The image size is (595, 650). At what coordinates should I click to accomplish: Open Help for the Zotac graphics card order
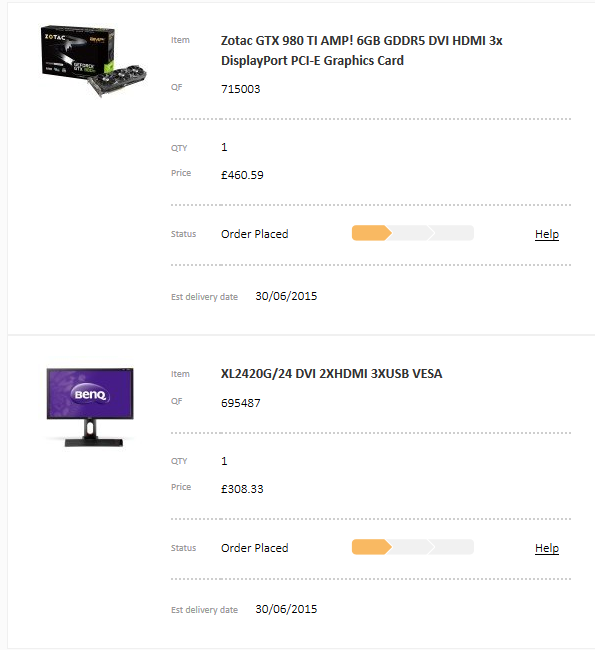click(546, 234)
